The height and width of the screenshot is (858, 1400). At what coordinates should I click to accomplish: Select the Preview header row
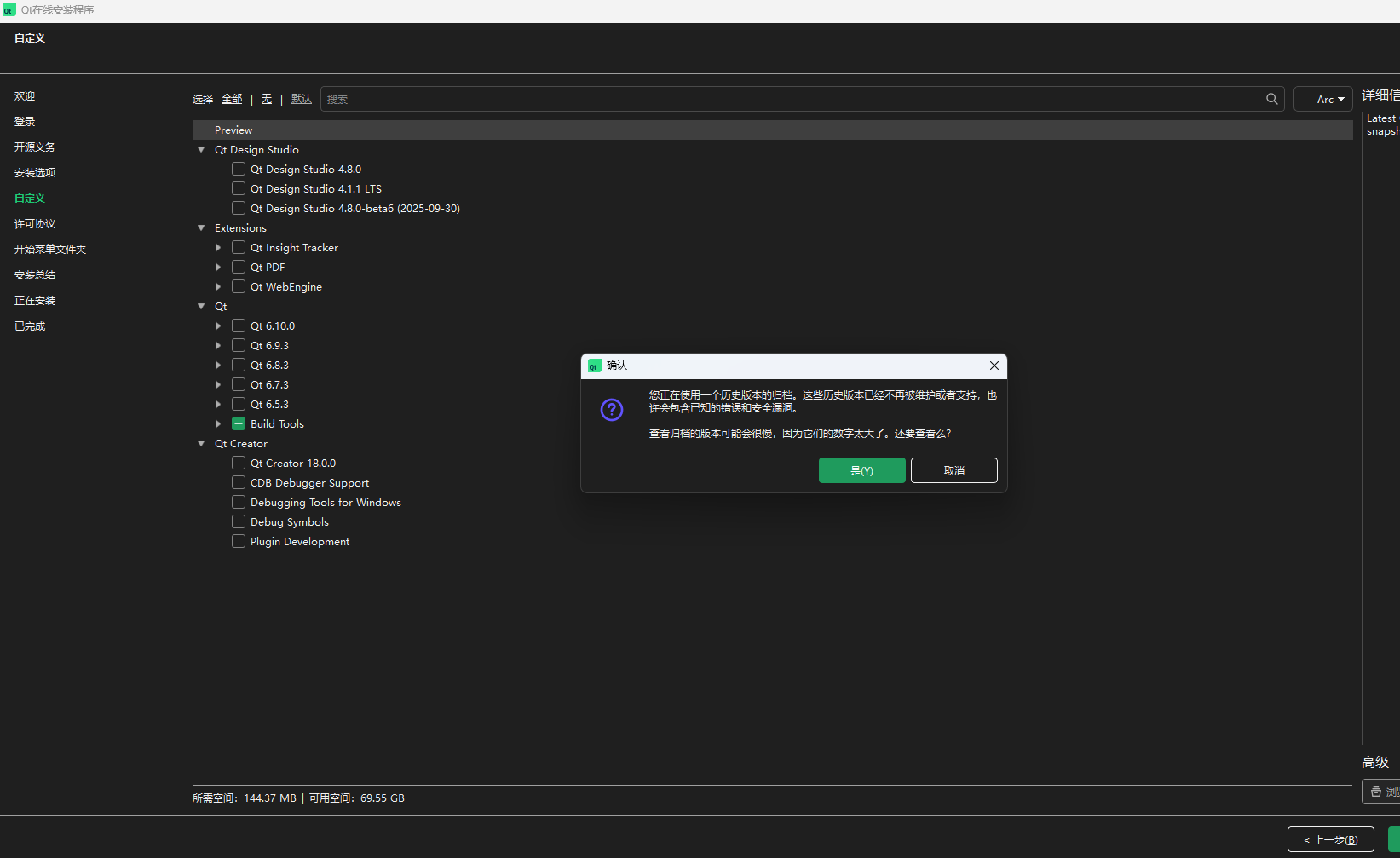click(772, 130)
